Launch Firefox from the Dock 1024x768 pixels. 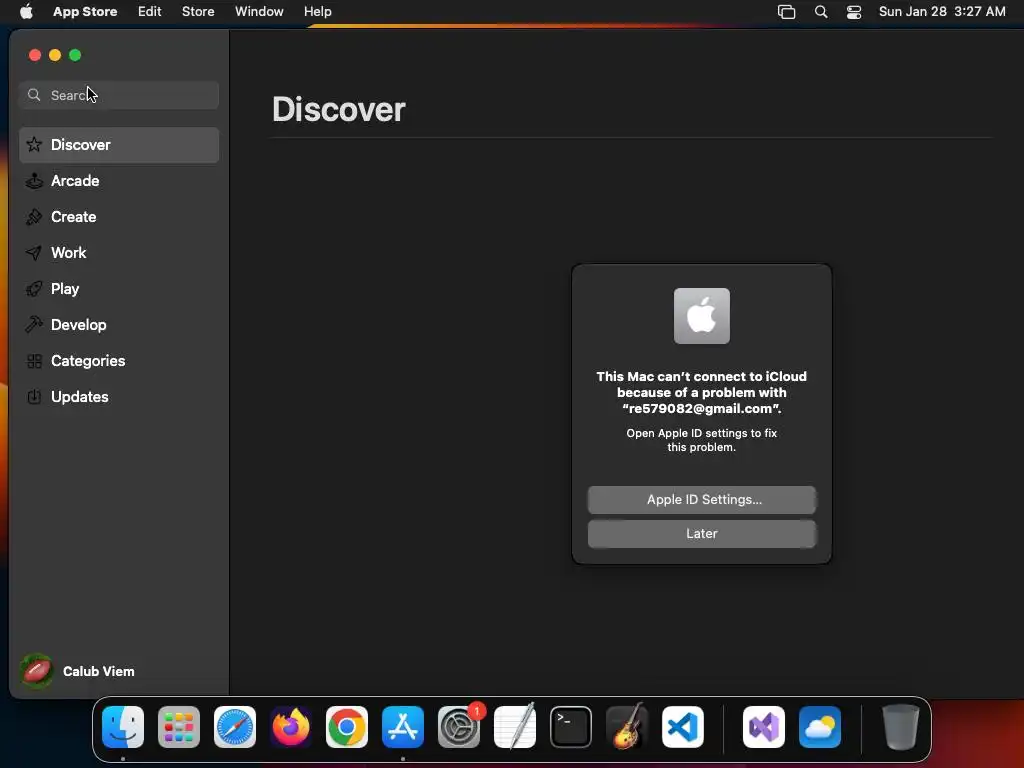click(291, 727)
